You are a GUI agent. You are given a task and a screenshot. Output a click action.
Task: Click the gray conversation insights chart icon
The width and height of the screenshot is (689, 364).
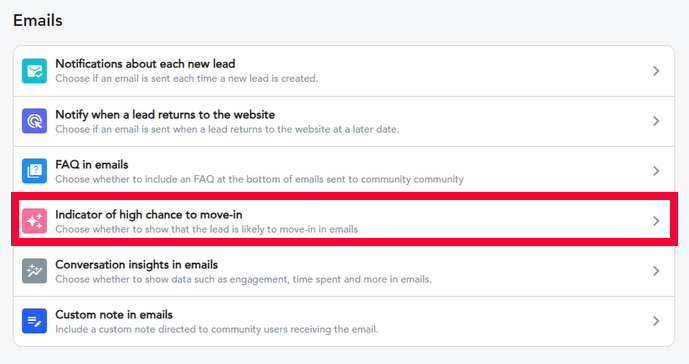point(34,271)
